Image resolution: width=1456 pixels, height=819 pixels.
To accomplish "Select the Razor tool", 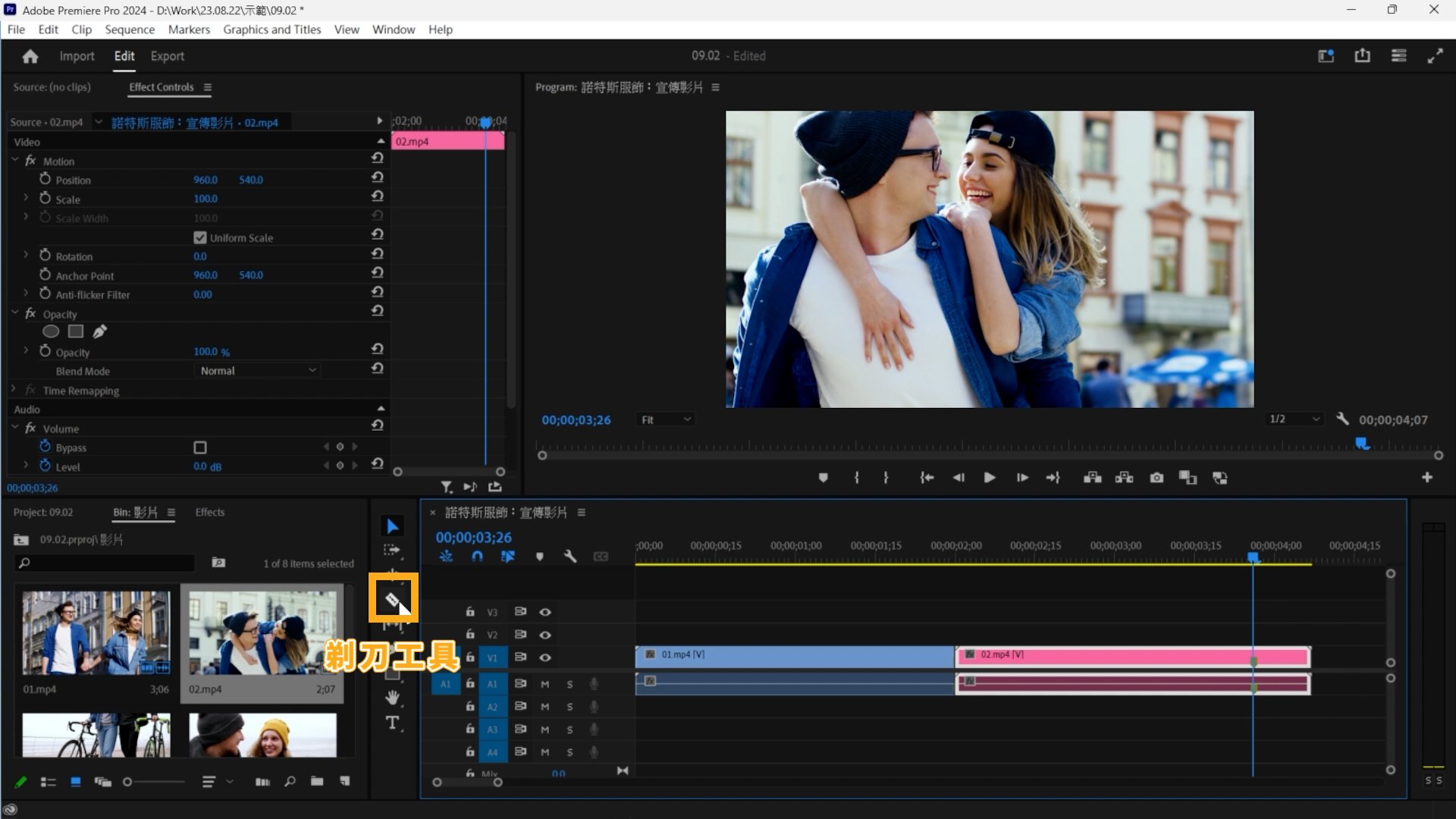I will [x=393, y=598].
